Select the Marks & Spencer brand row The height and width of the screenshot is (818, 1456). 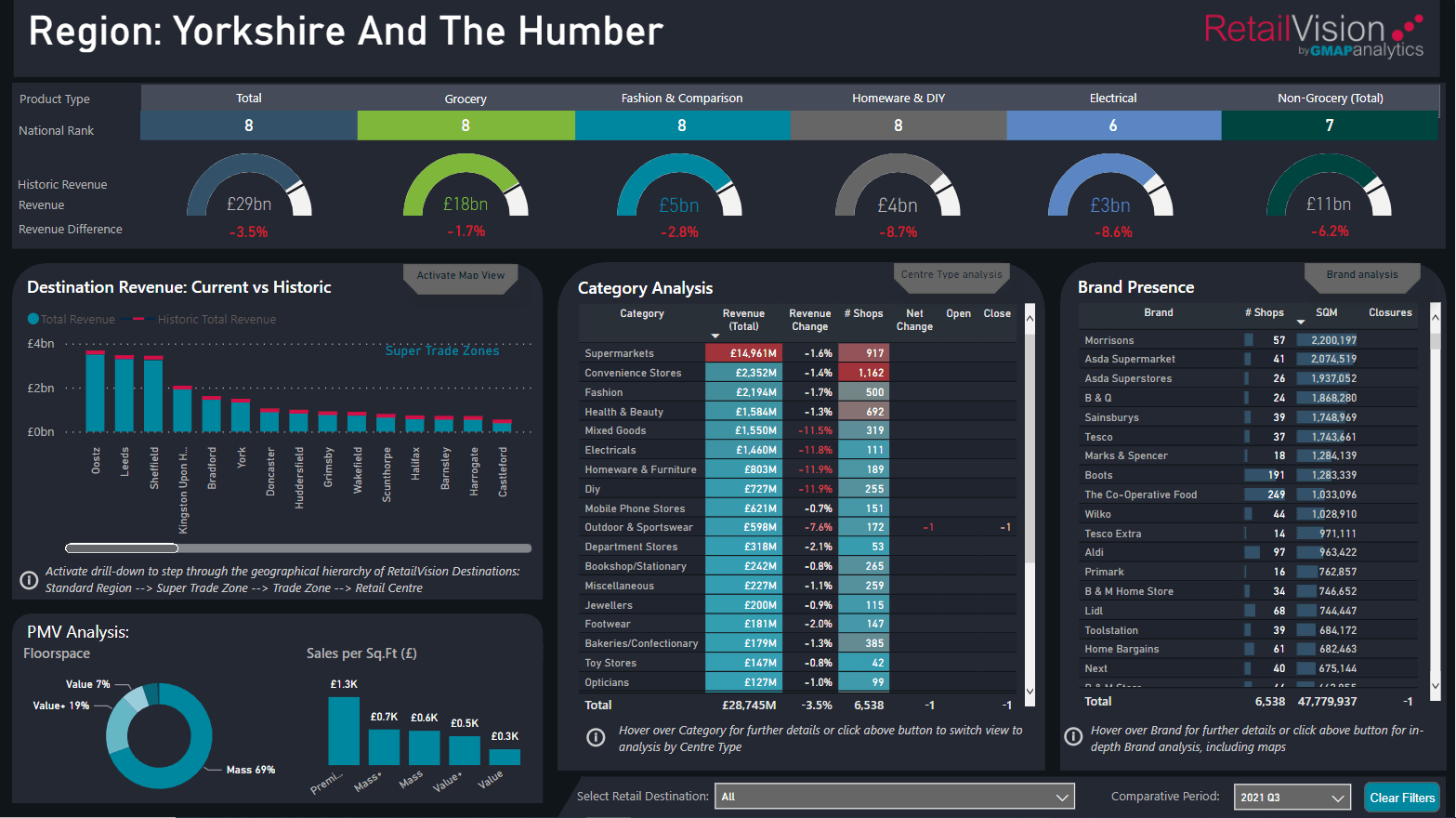coord(1248,455)
